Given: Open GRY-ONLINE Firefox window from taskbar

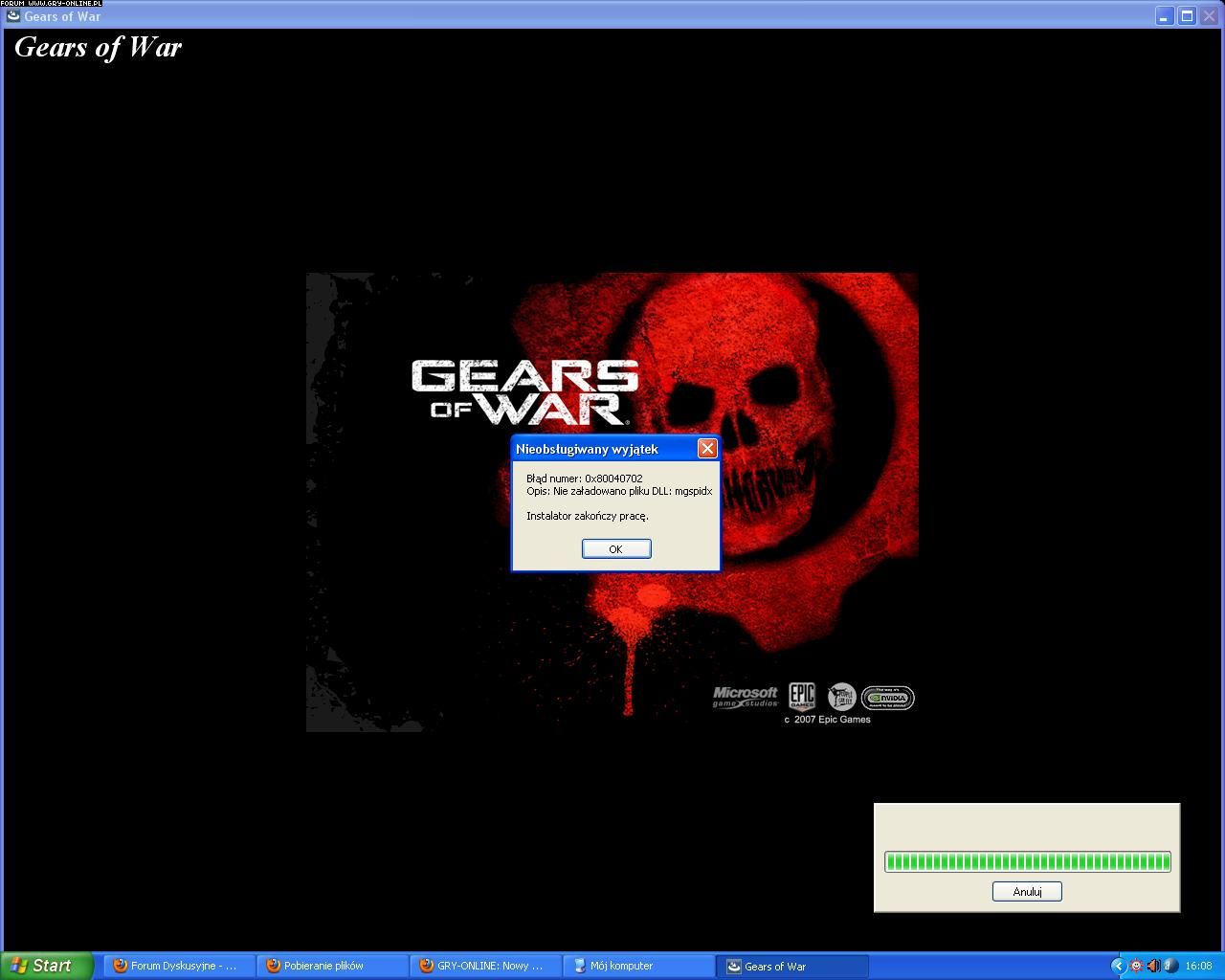Looking at the screenshot, I should click(485, 966).
